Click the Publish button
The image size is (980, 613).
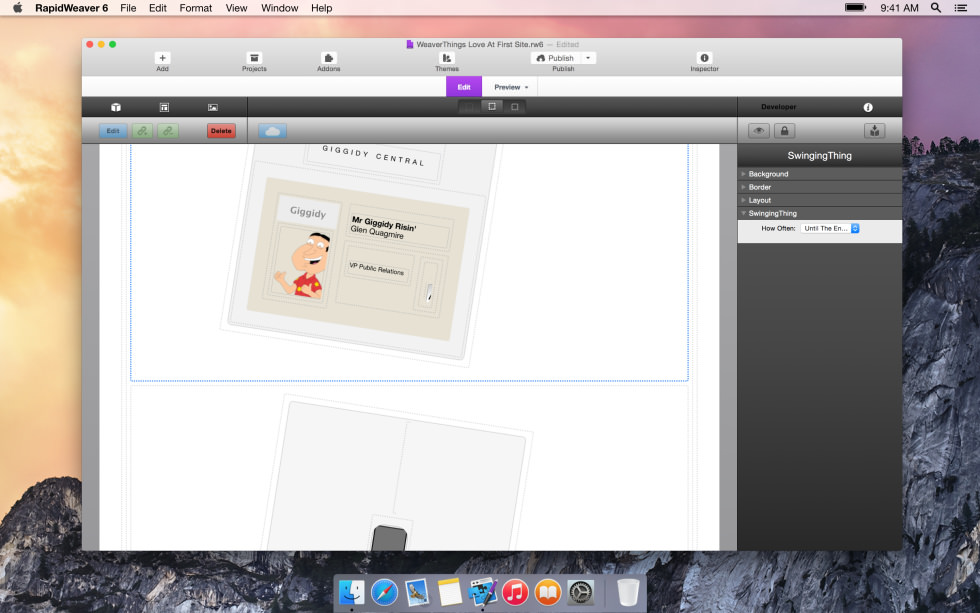coord(556,58)
